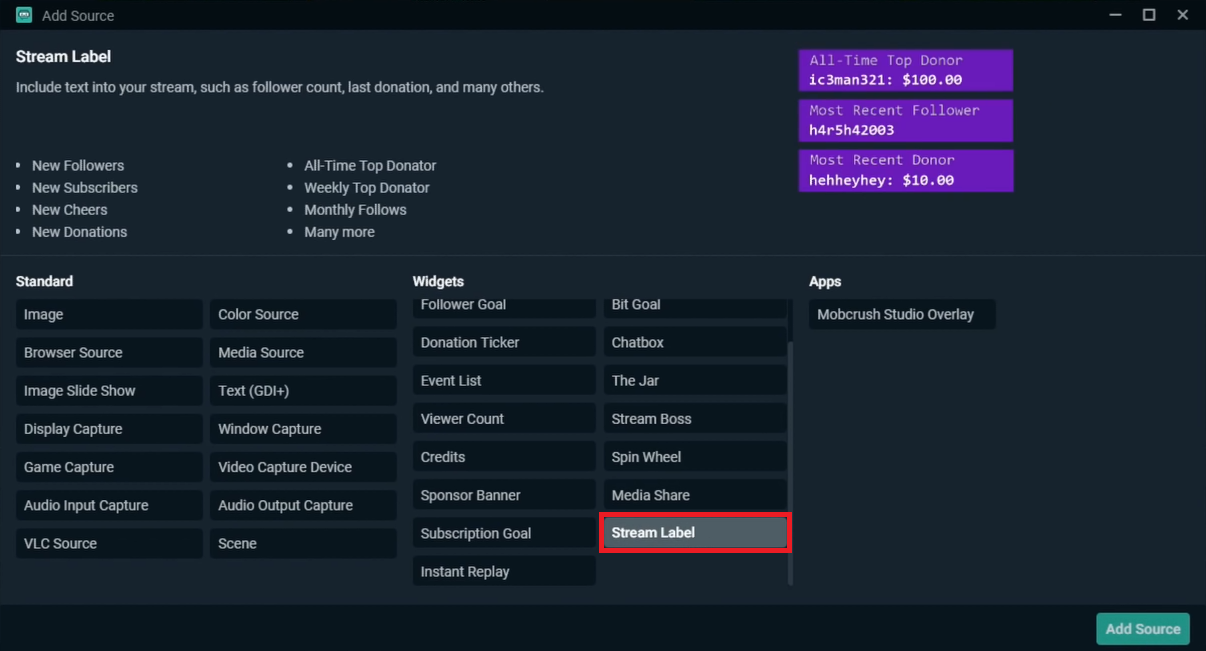Select Audio Input Capture

pyautogui.click(x=109, y=505)
